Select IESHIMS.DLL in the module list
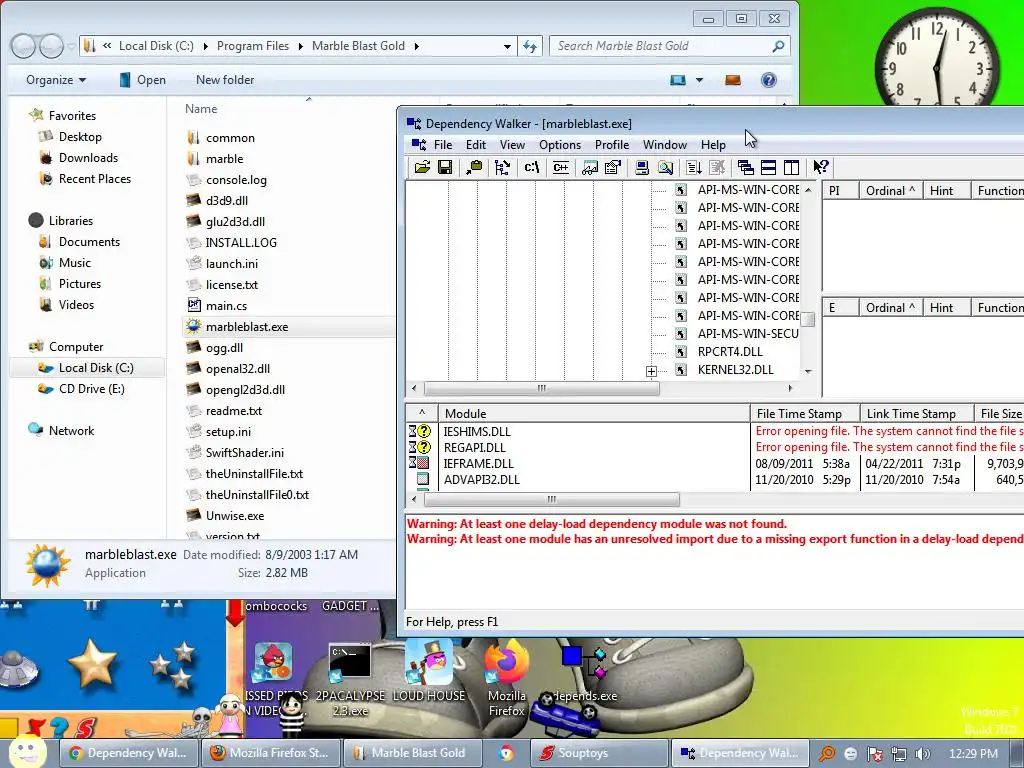 [477, 432]
